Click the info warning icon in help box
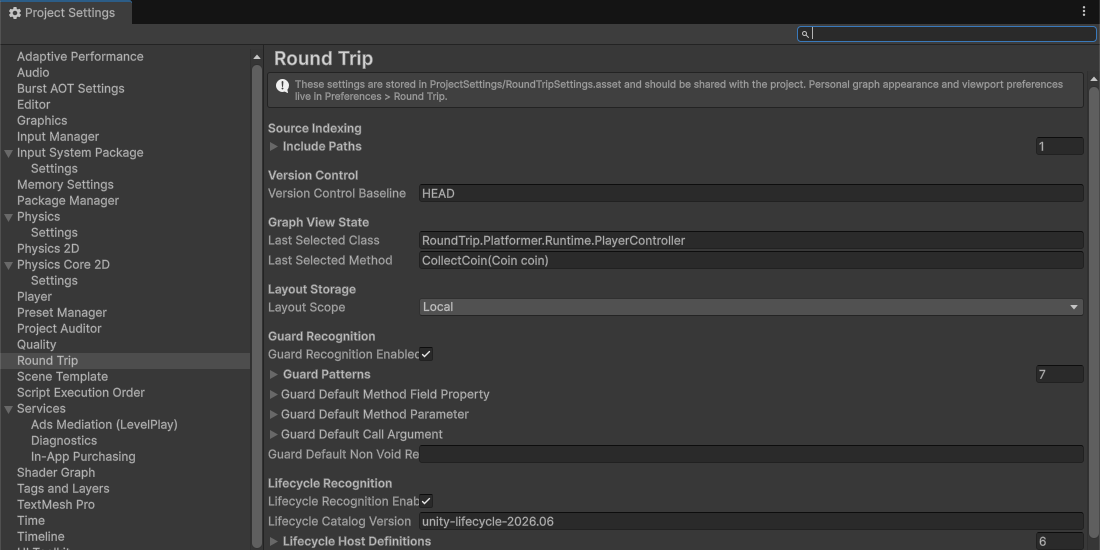This screenshot has width=1100, height=550. [x=282, y=86]
